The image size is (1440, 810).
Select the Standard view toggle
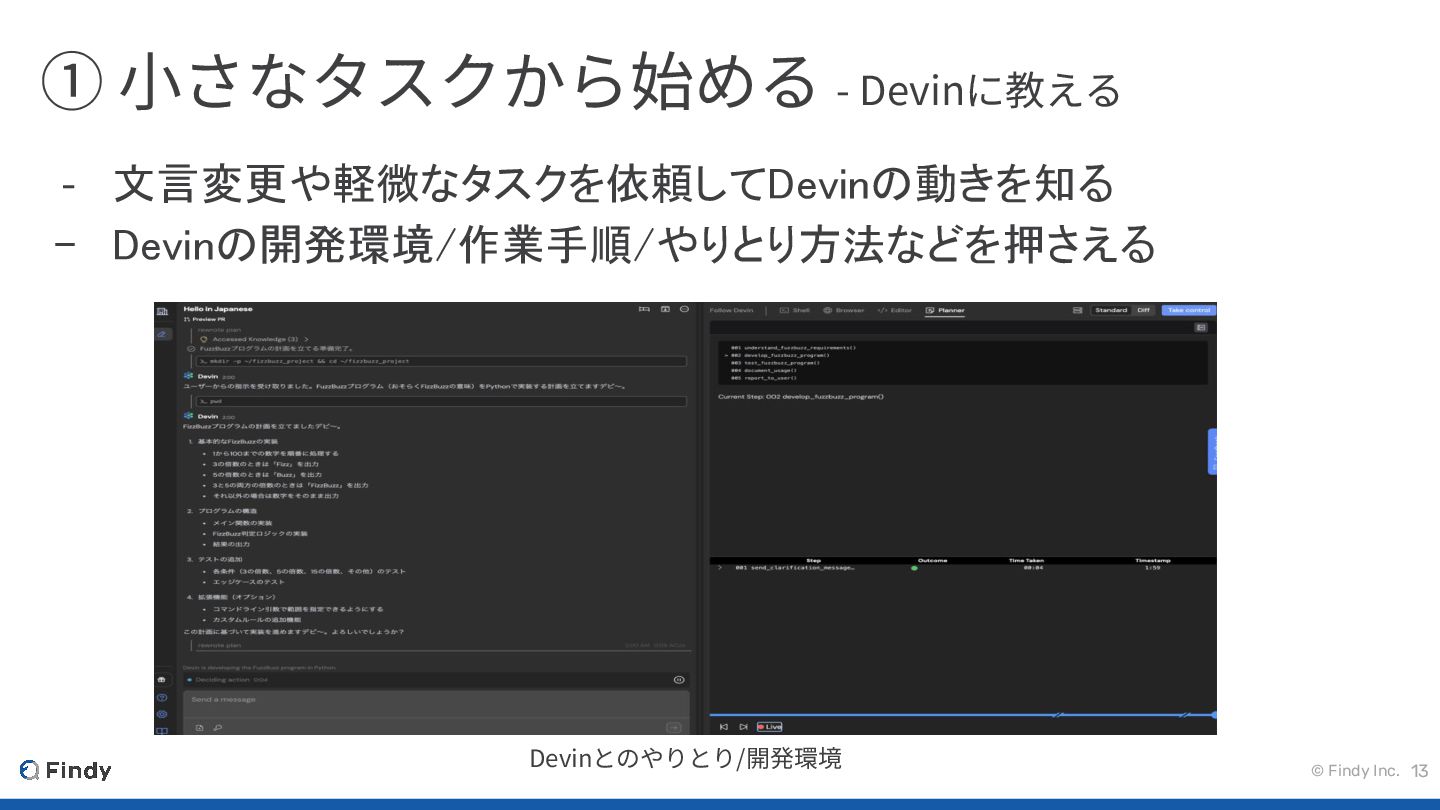pos(1111,311)
